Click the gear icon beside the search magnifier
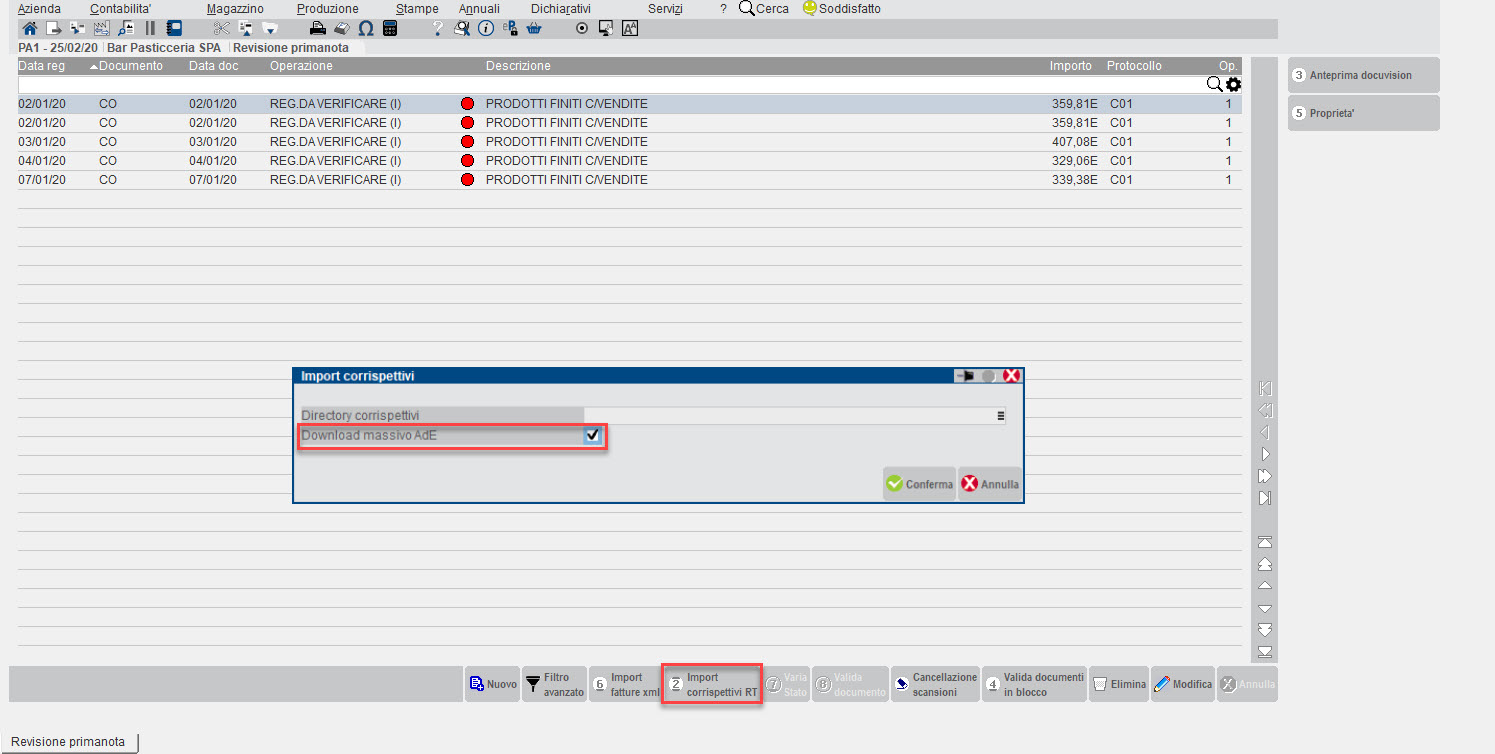The width and height of the screenshot is (1495, 754). click(1233, 85)
